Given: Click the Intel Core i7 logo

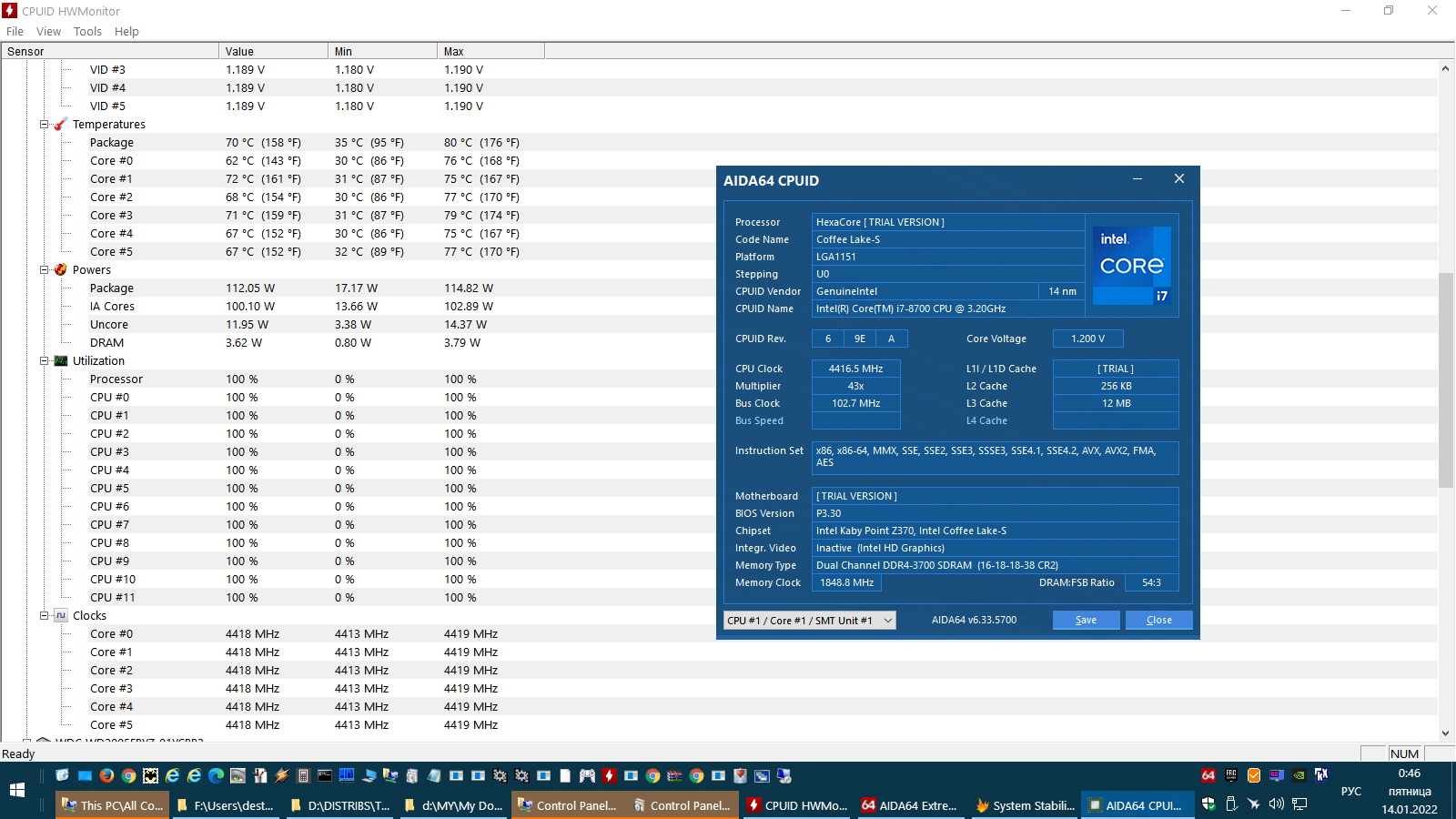Looking at the screenshot, I should pos(1132,266).
